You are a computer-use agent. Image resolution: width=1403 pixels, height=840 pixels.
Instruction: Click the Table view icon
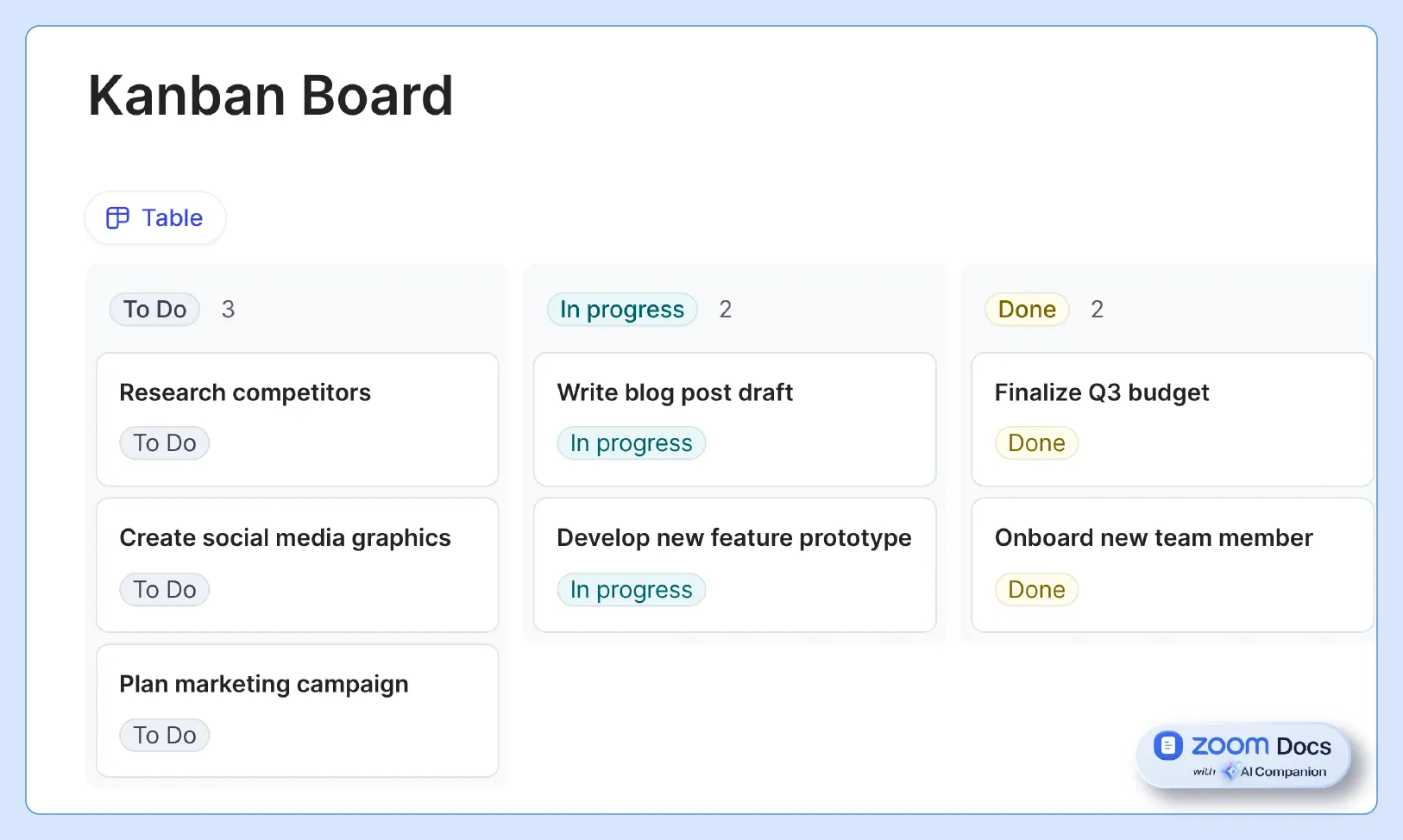pyautogui.click(x=117, y=217)
